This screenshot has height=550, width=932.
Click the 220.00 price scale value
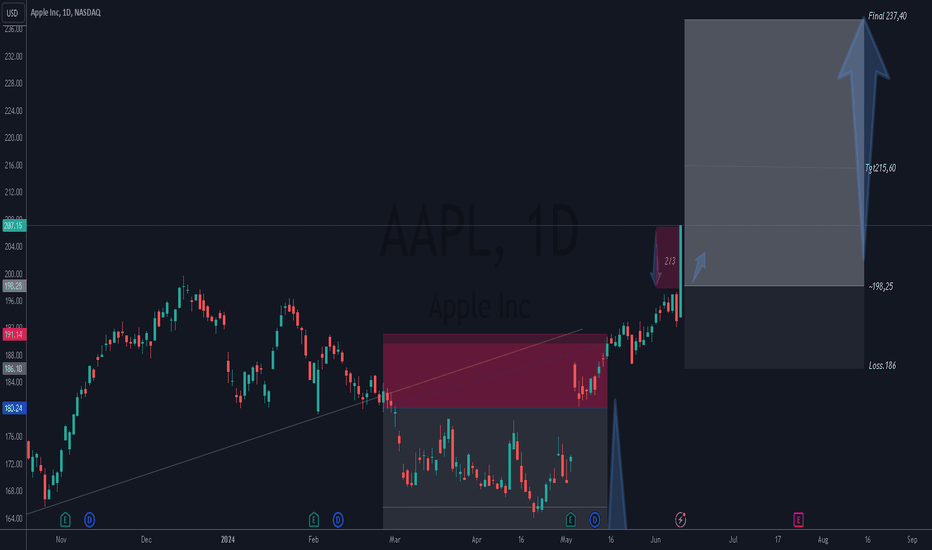(13, 137)
